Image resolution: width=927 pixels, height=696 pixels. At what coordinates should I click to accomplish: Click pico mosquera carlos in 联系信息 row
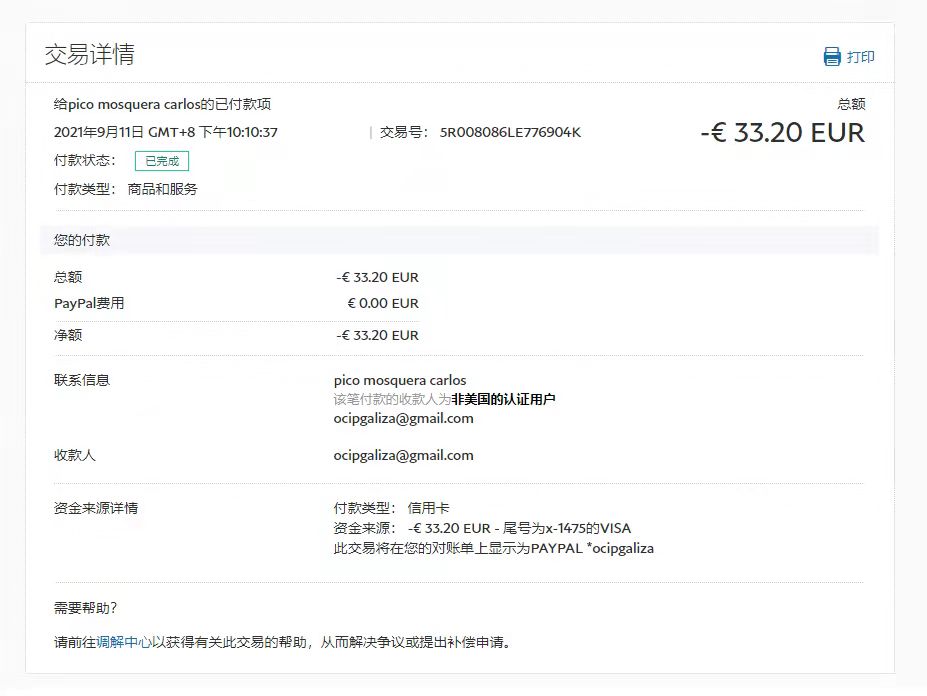pos(399,380)
